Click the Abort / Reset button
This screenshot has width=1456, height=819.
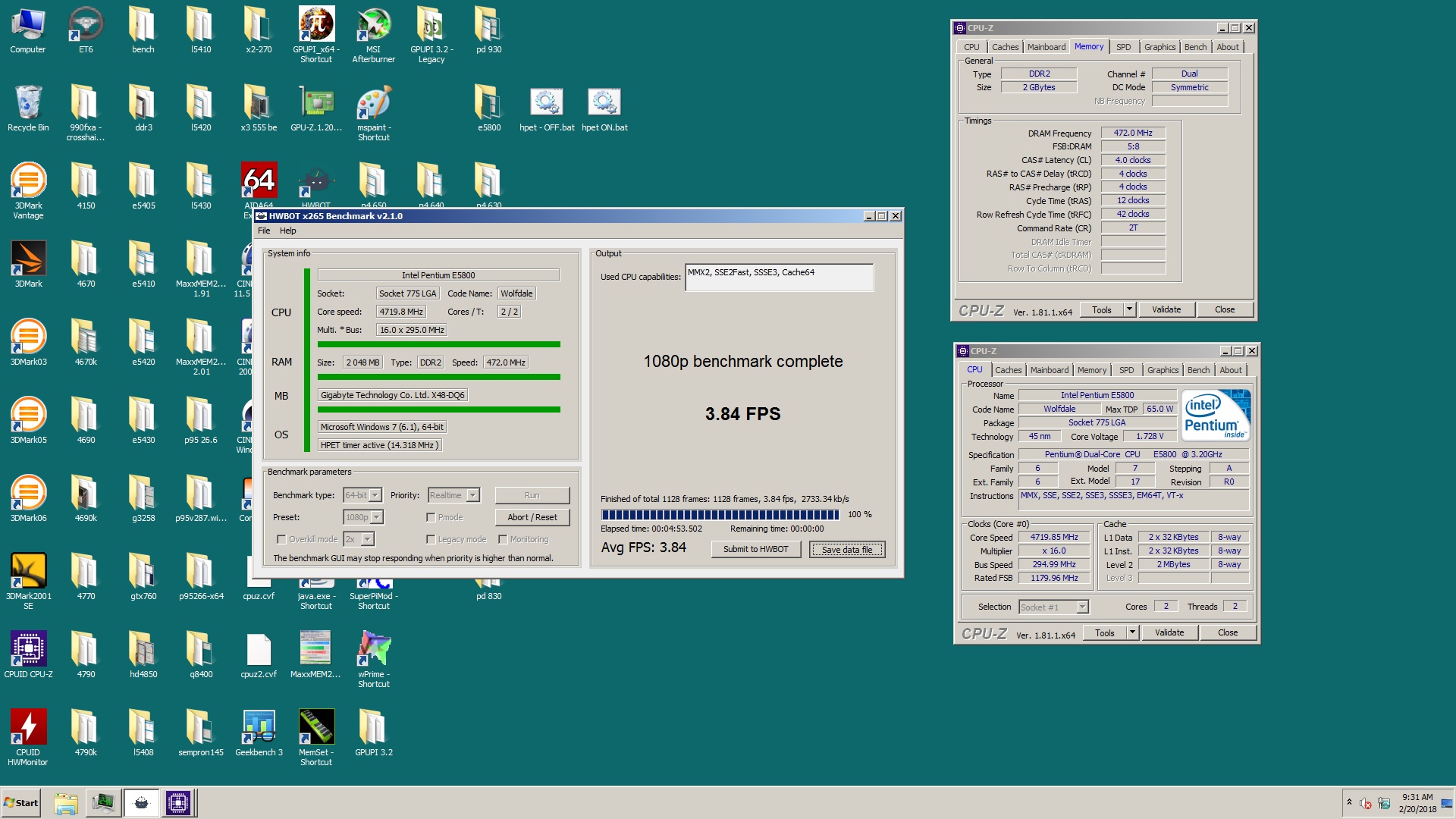point(532,517)
